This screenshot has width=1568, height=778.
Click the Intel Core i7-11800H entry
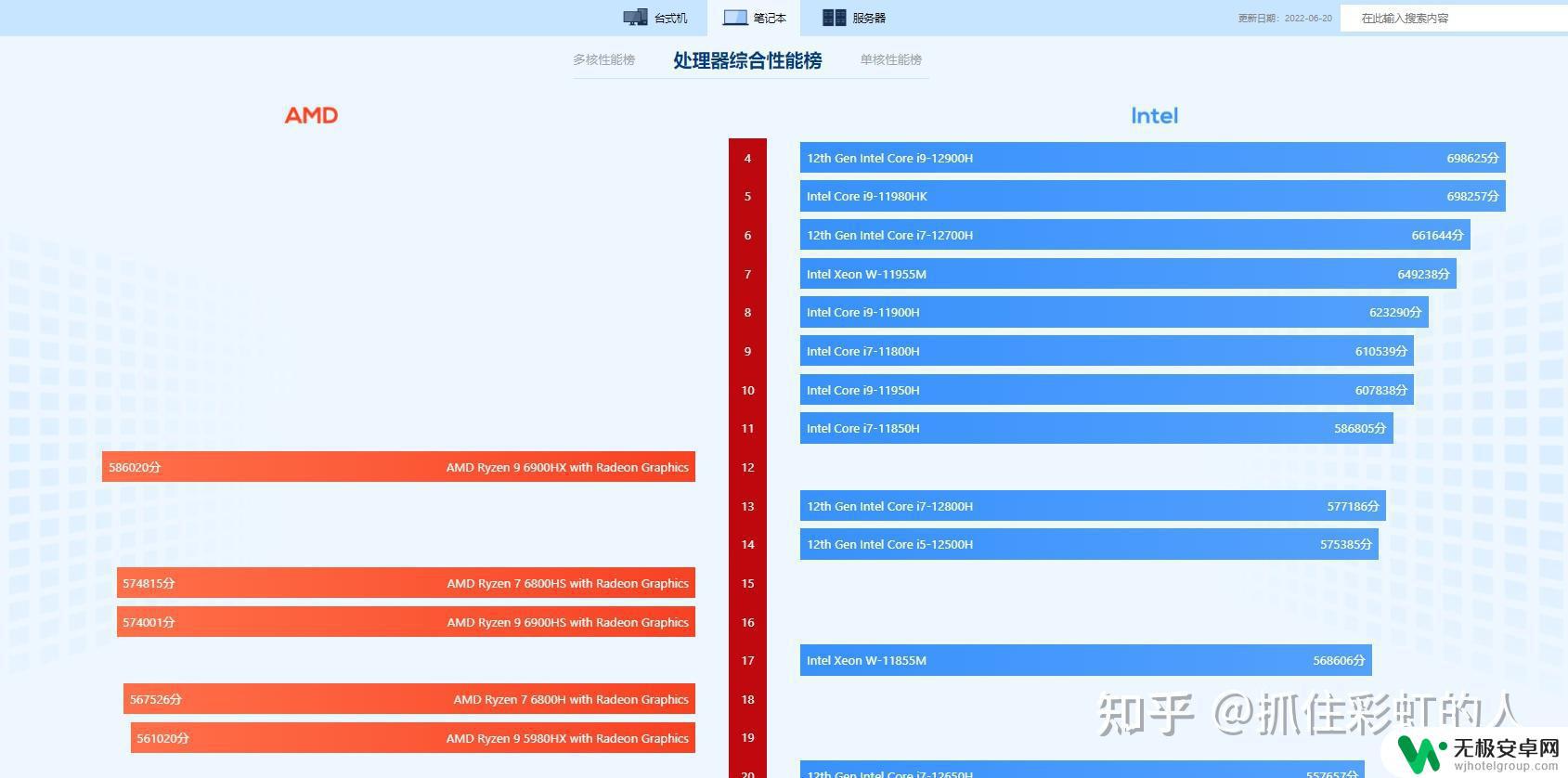pos(1107,351)
